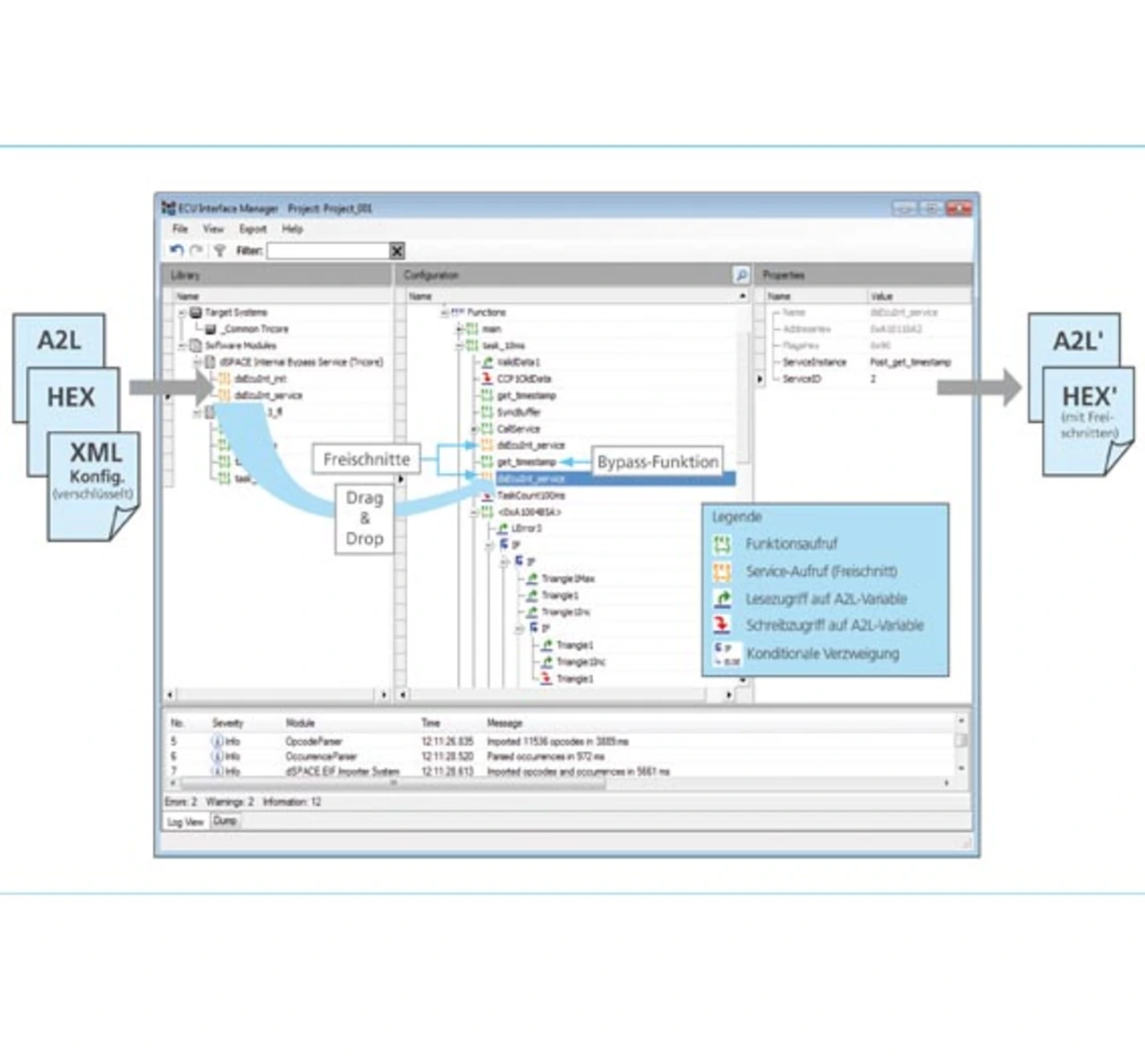This screenshot has height=1064, width=1145.
Task: Click the read-access icon beside ValidData1
Action: (x=488, y=362)
